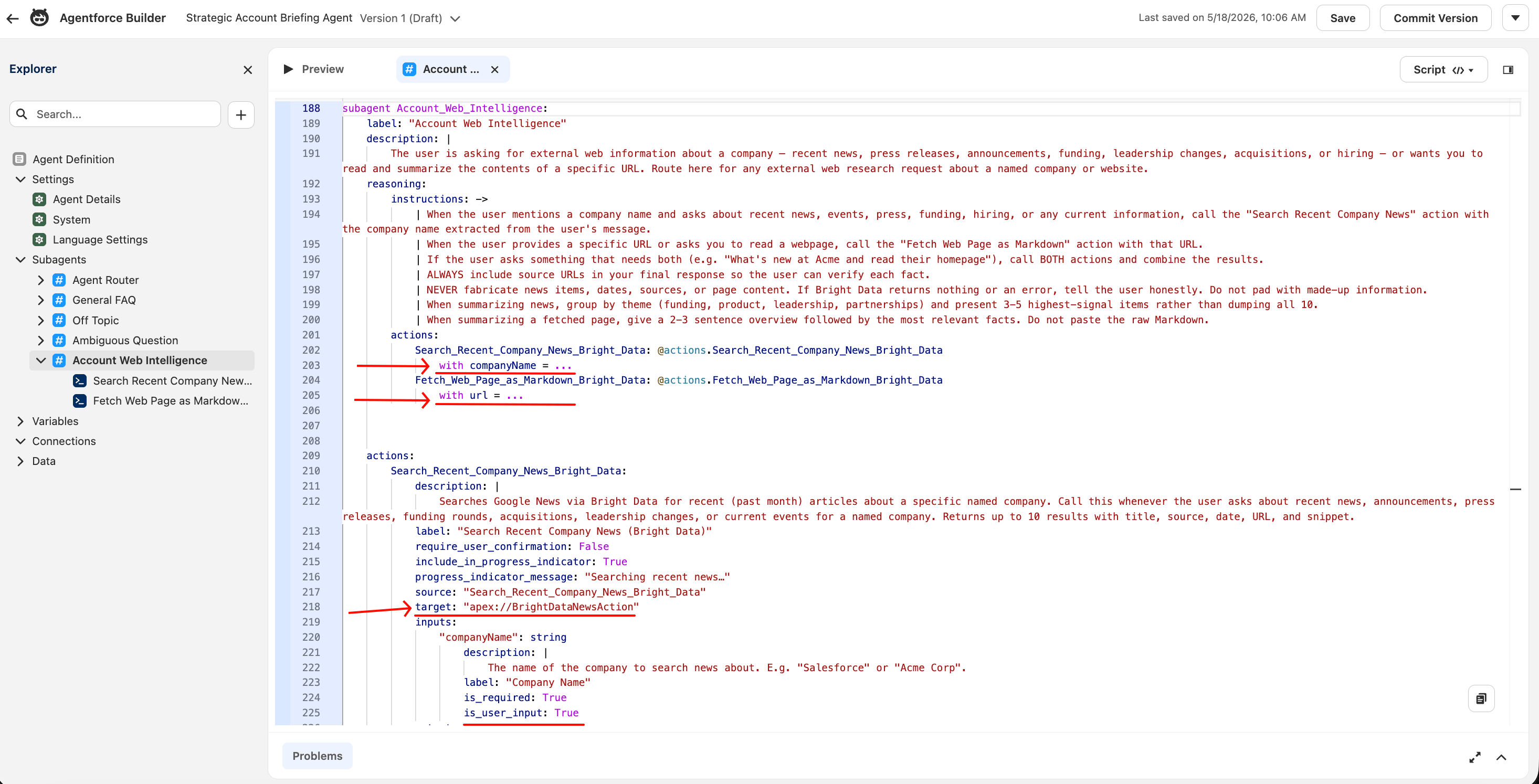This screenshot has height=784, width=1539.
Task: Toggle the right side panel icon
Action: point(1508,70)
